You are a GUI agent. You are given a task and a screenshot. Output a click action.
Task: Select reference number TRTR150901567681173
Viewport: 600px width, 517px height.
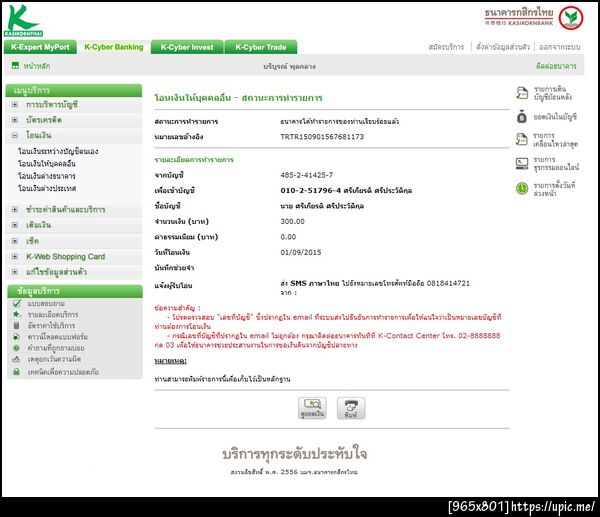tap(322, 137)
